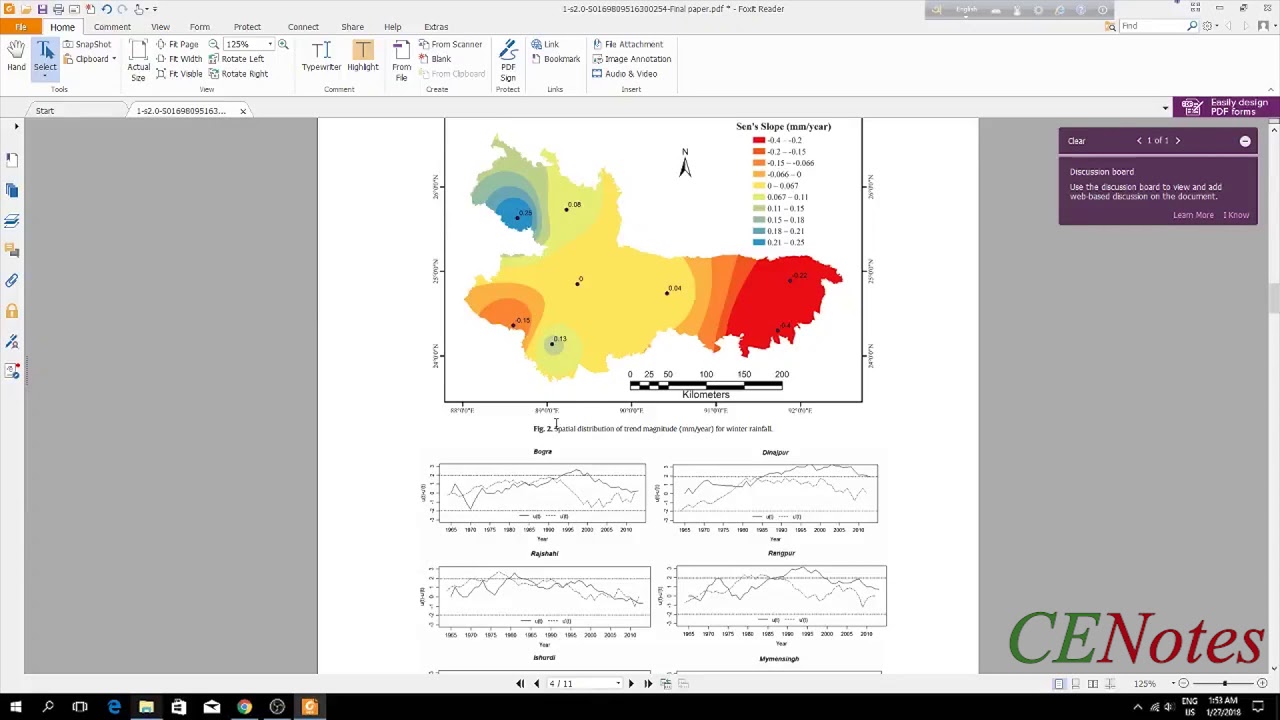This screenshot has height=720, width=1280.
Task: Choose Fit Width view
Action: click(x=179, y=59)
